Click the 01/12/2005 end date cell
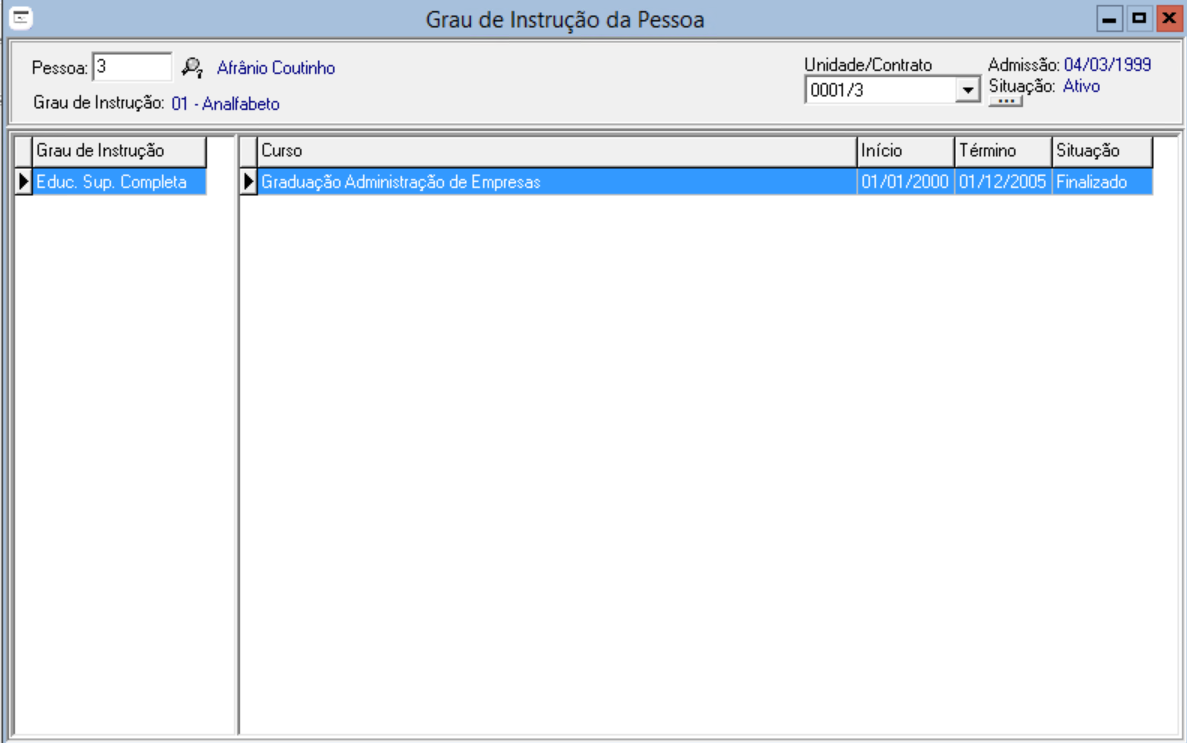The width and height of the screenshot is (1187, 743). point(1002,182)
